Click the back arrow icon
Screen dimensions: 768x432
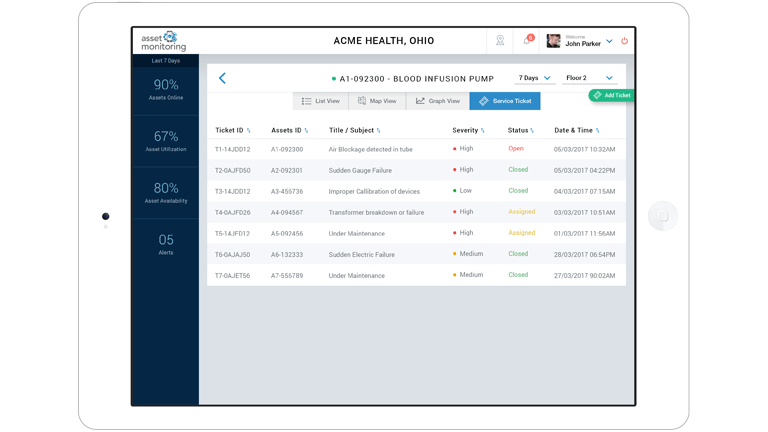222,78
